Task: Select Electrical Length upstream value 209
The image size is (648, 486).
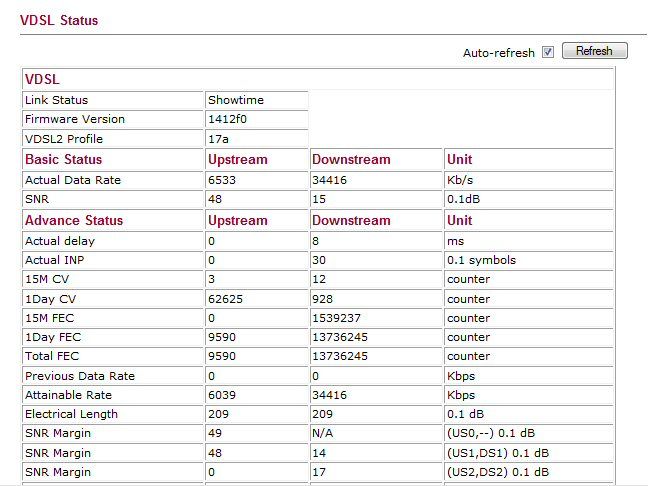Action: (218, 414)
